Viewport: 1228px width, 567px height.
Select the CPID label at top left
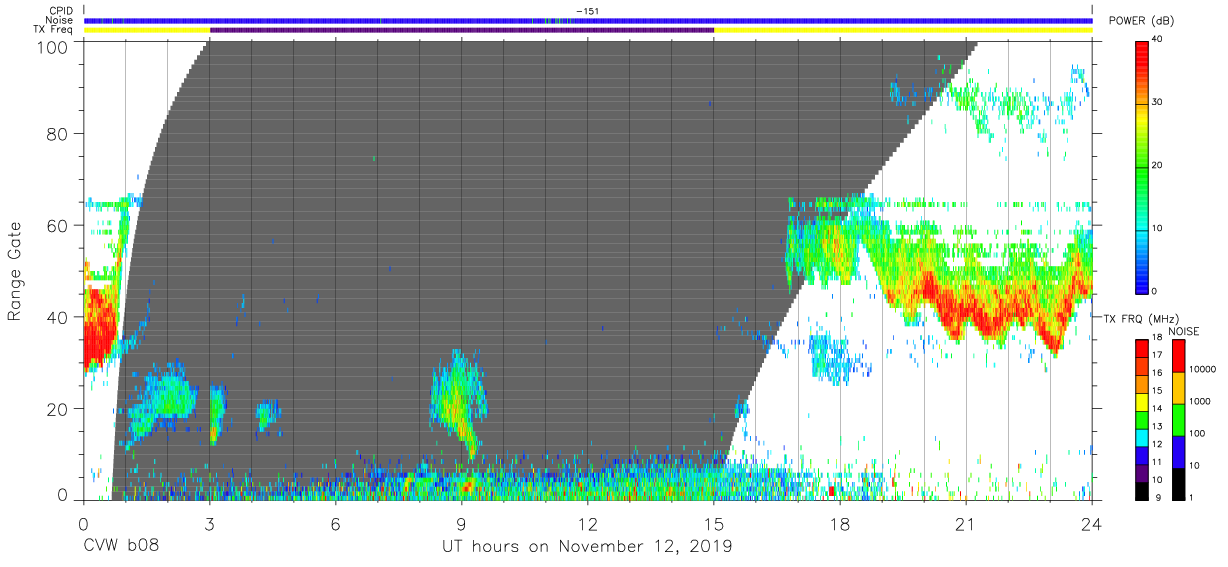coord(61,11)
